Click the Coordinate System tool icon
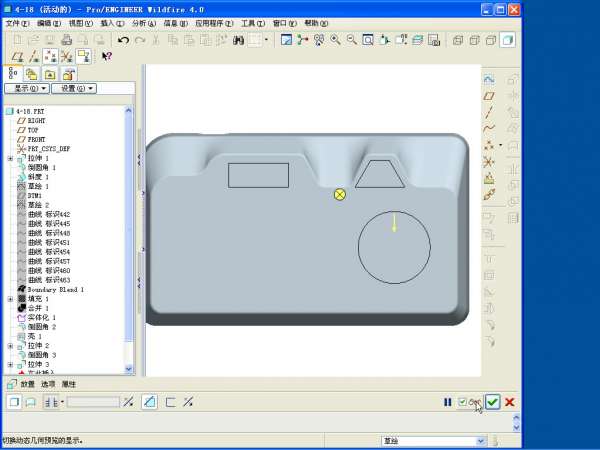This screenshot has width=600, height=450. point(489,162)
